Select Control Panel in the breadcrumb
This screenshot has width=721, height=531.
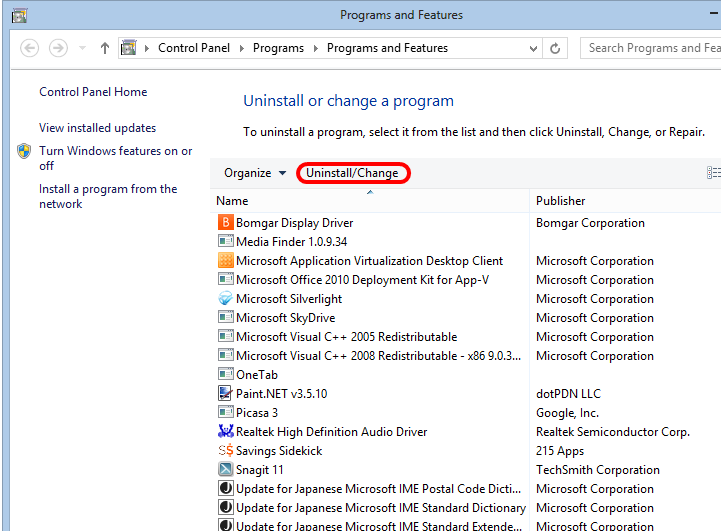coord(194,48)
